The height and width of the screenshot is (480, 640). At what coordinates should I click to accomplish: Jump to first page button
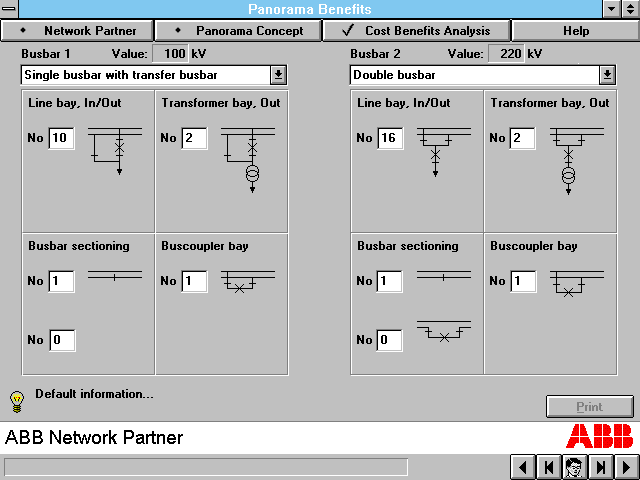549,467
